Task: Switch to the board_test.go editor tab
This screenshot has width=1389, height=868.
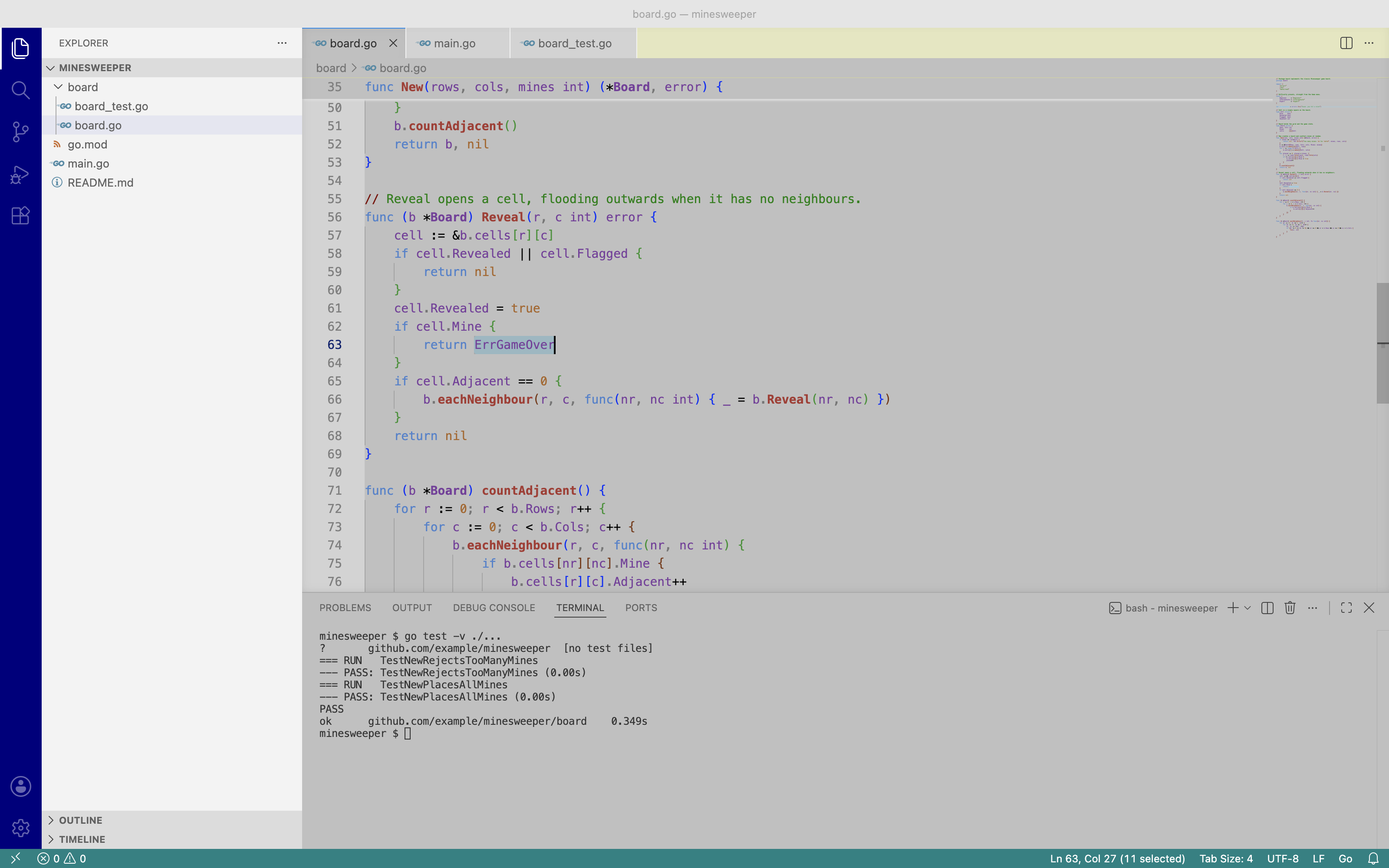Action: click(x=573, y=43)
